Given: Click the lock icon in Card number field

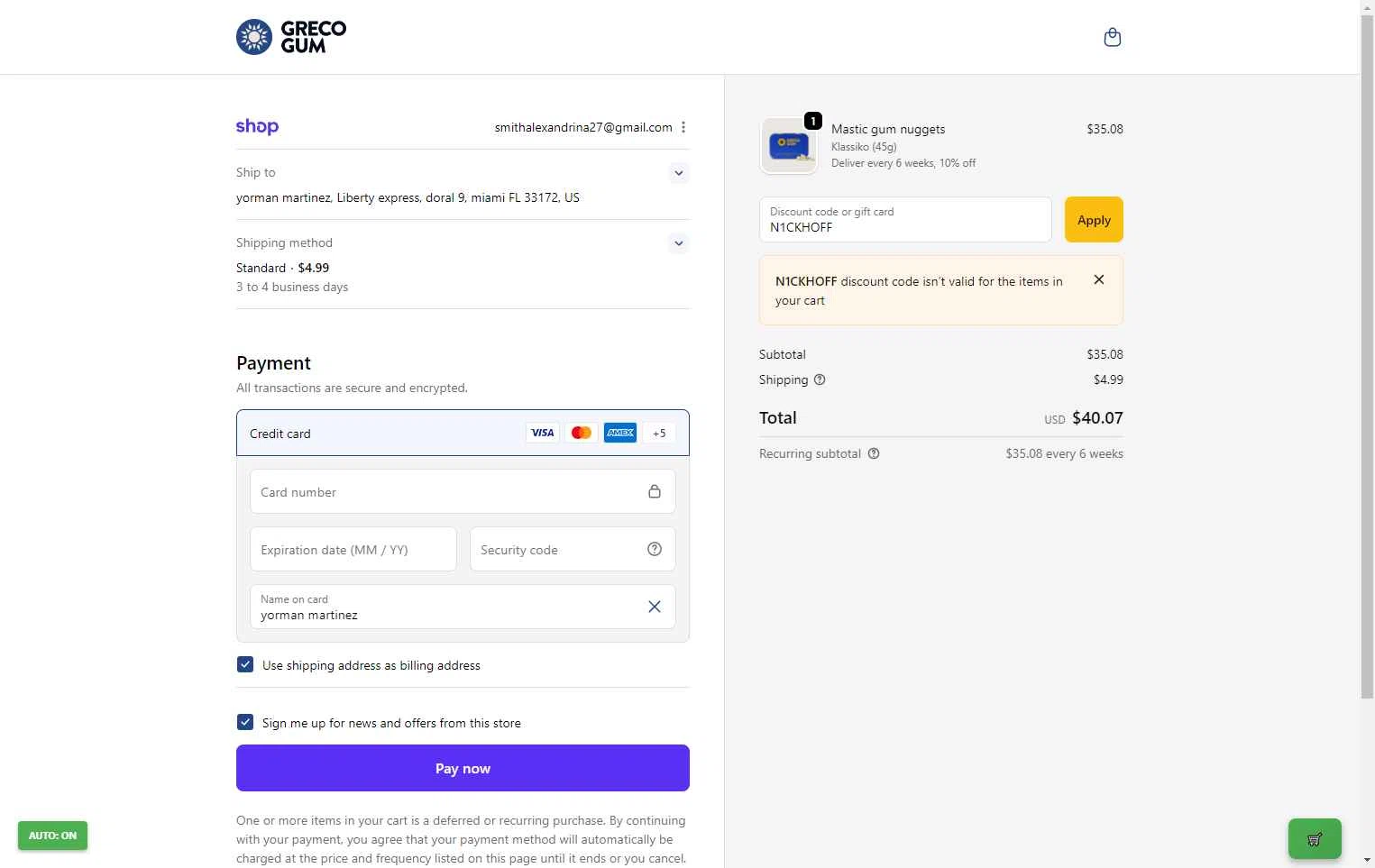Looking at the screenshot, I should [x=655, y=491].
